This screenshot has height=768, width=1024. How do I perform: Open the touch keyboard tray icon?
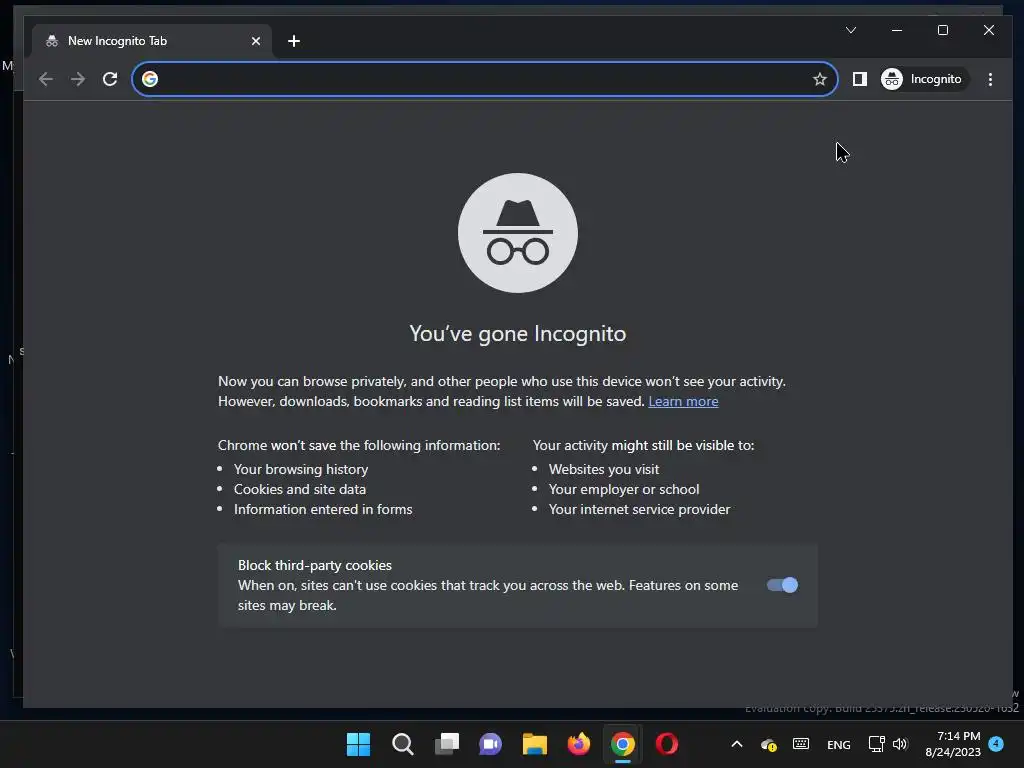pyautogui.click(x=801, y=744)
